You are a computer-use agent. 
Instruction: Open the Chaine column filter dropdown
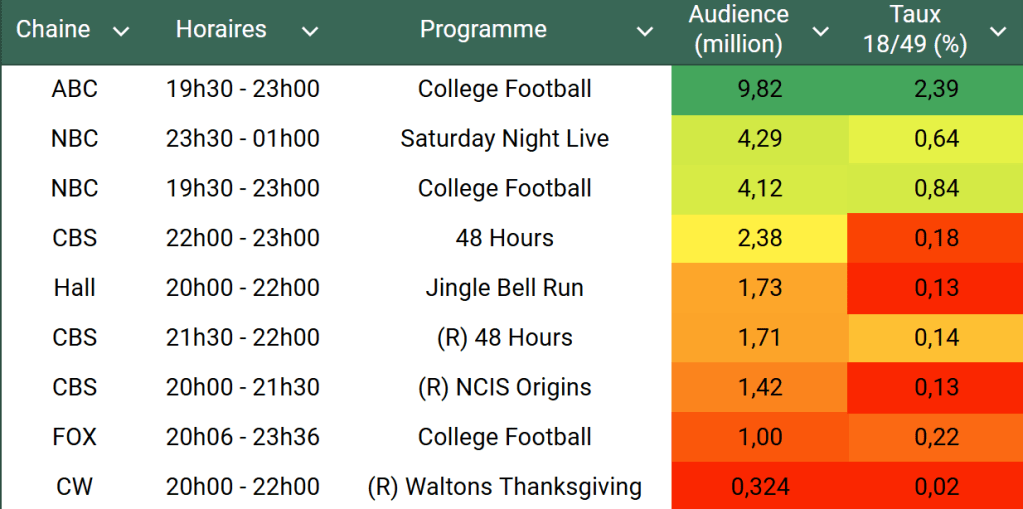pyautogui.click(x=121, y=32)
